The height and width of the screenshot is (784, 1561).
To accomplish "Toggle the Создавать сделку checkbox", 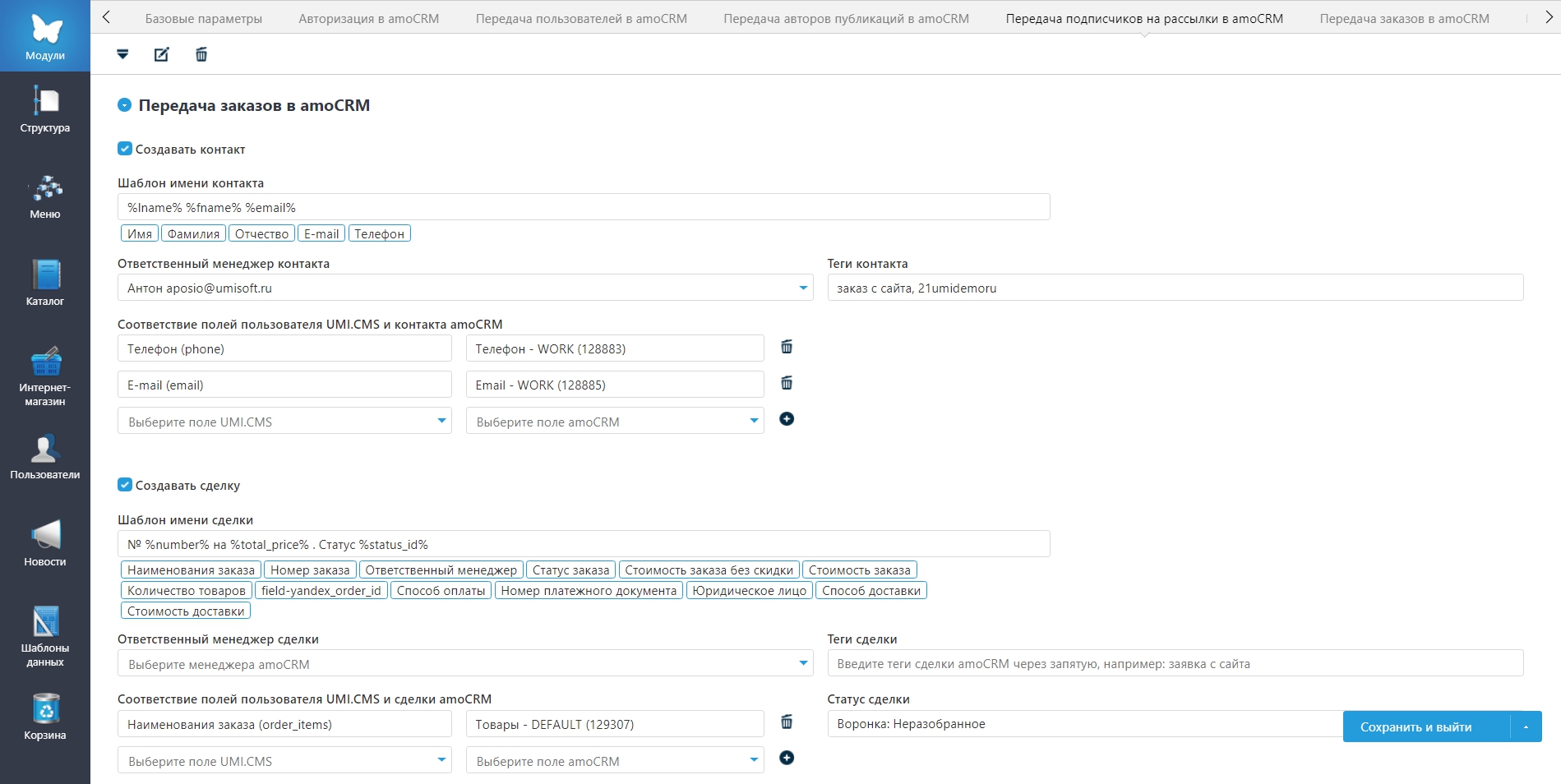I will [x=125, y=485].
